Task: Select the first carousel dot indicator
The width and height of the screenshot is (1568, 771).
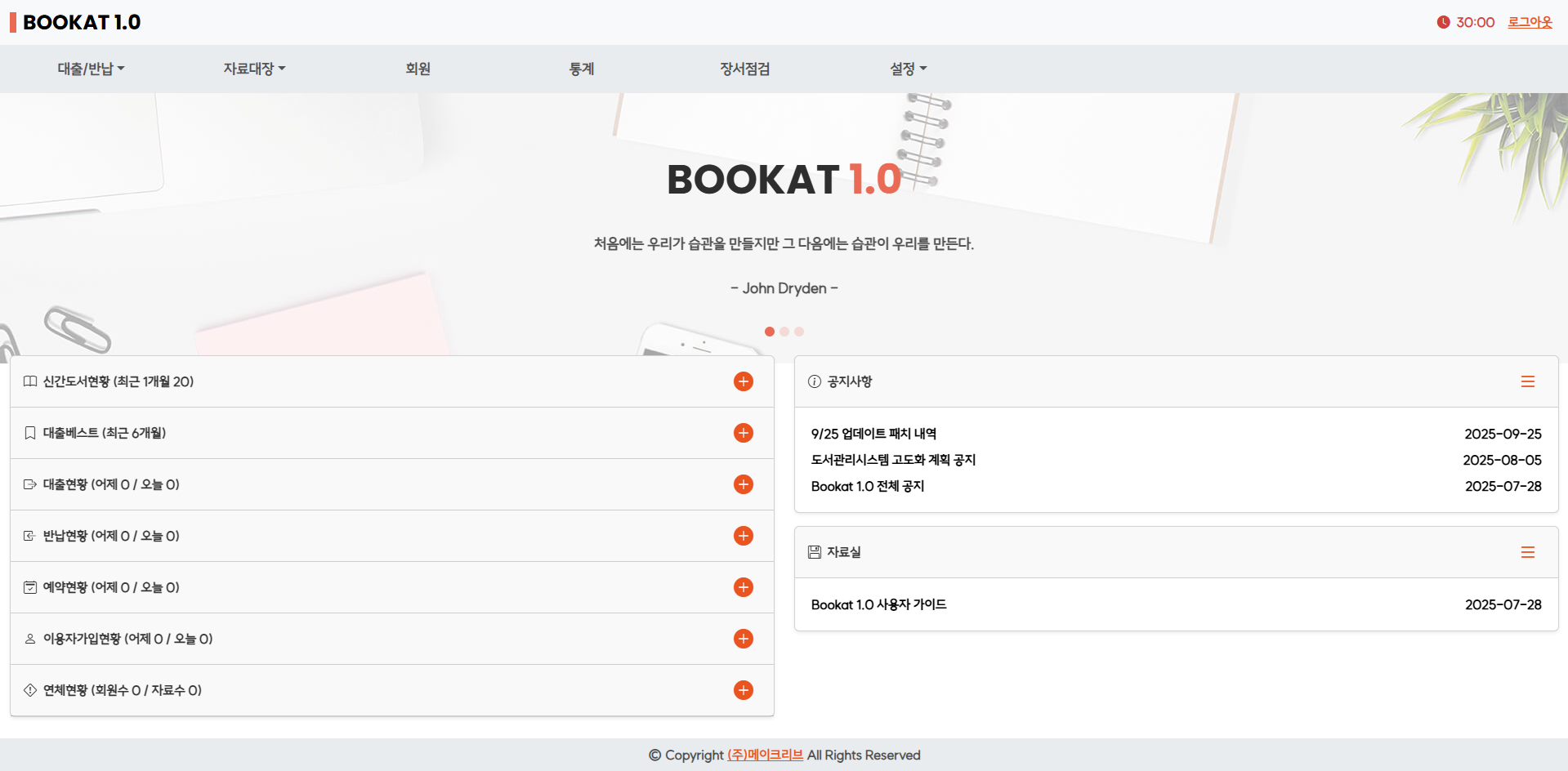Action: click(770, 332)
